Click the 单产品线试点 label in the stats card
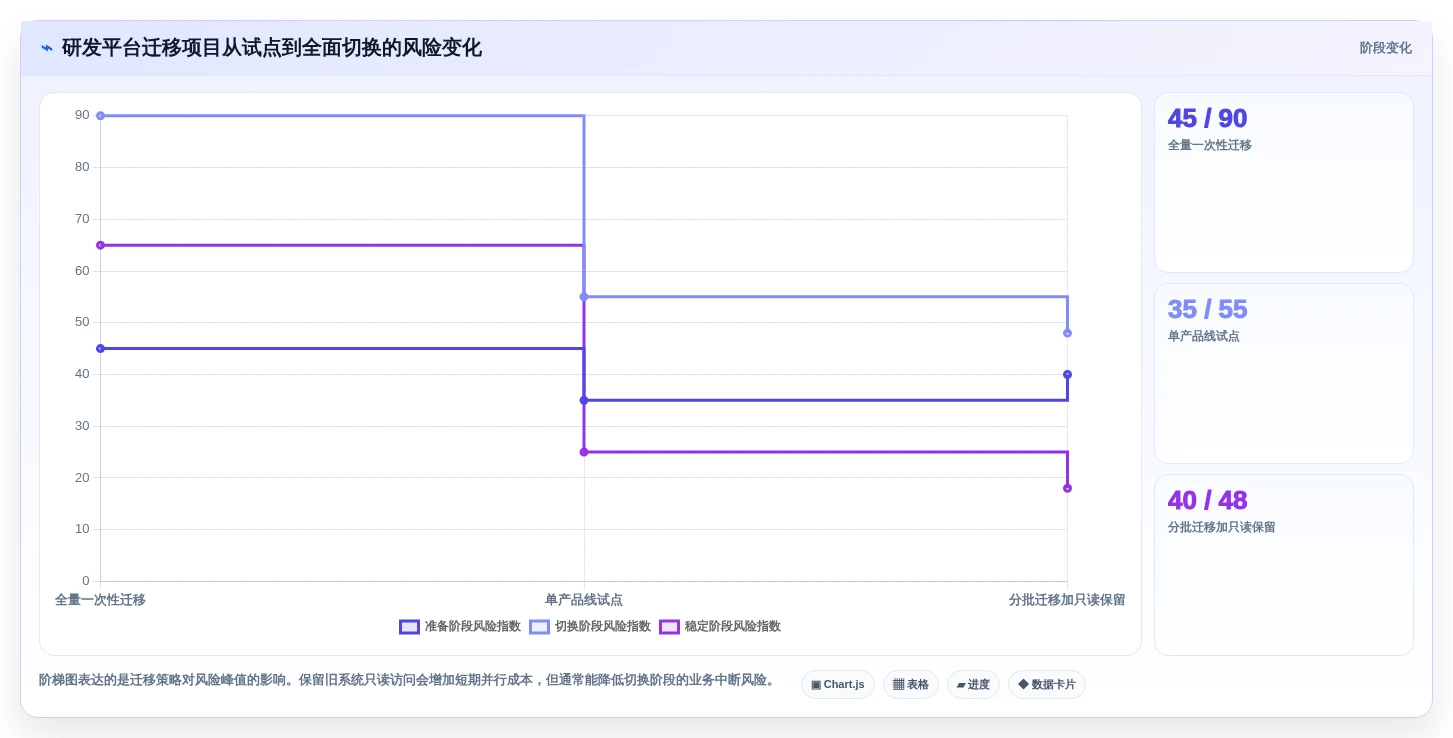1453x738 pixels. click(1203, 336)
